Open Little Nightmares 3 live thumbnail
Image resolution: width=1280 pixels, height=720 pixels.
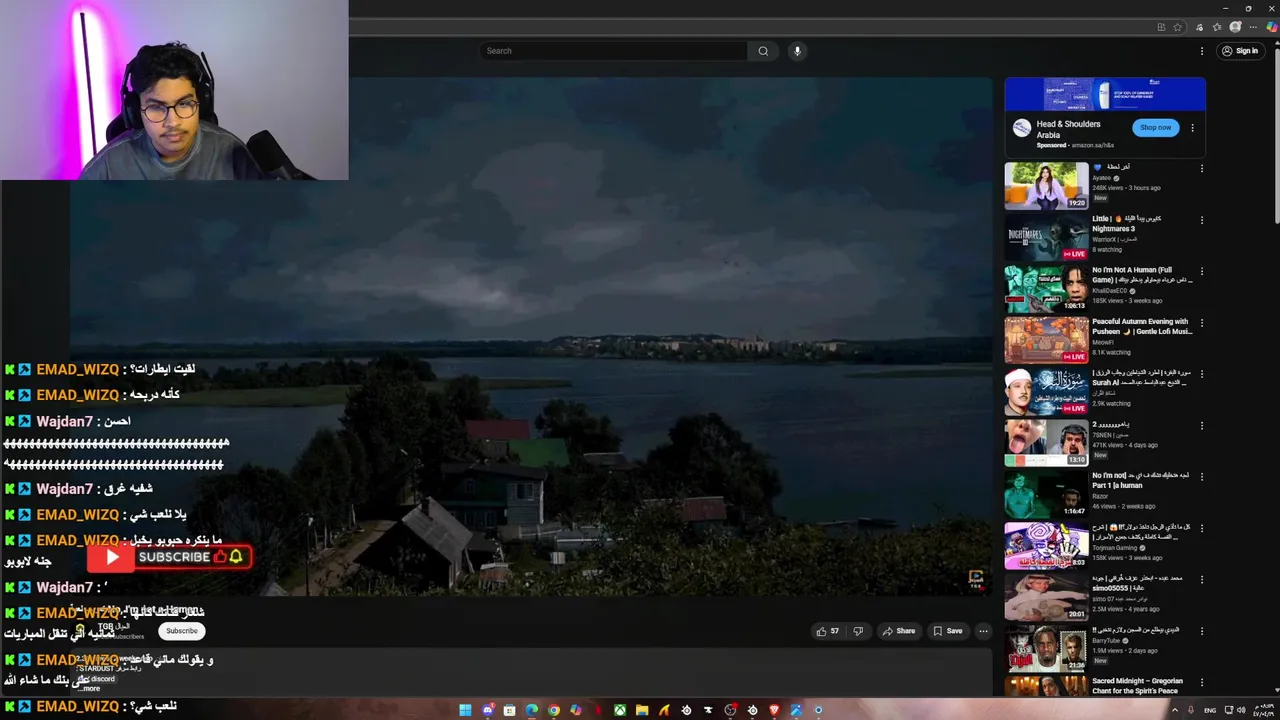(1046, 237)
